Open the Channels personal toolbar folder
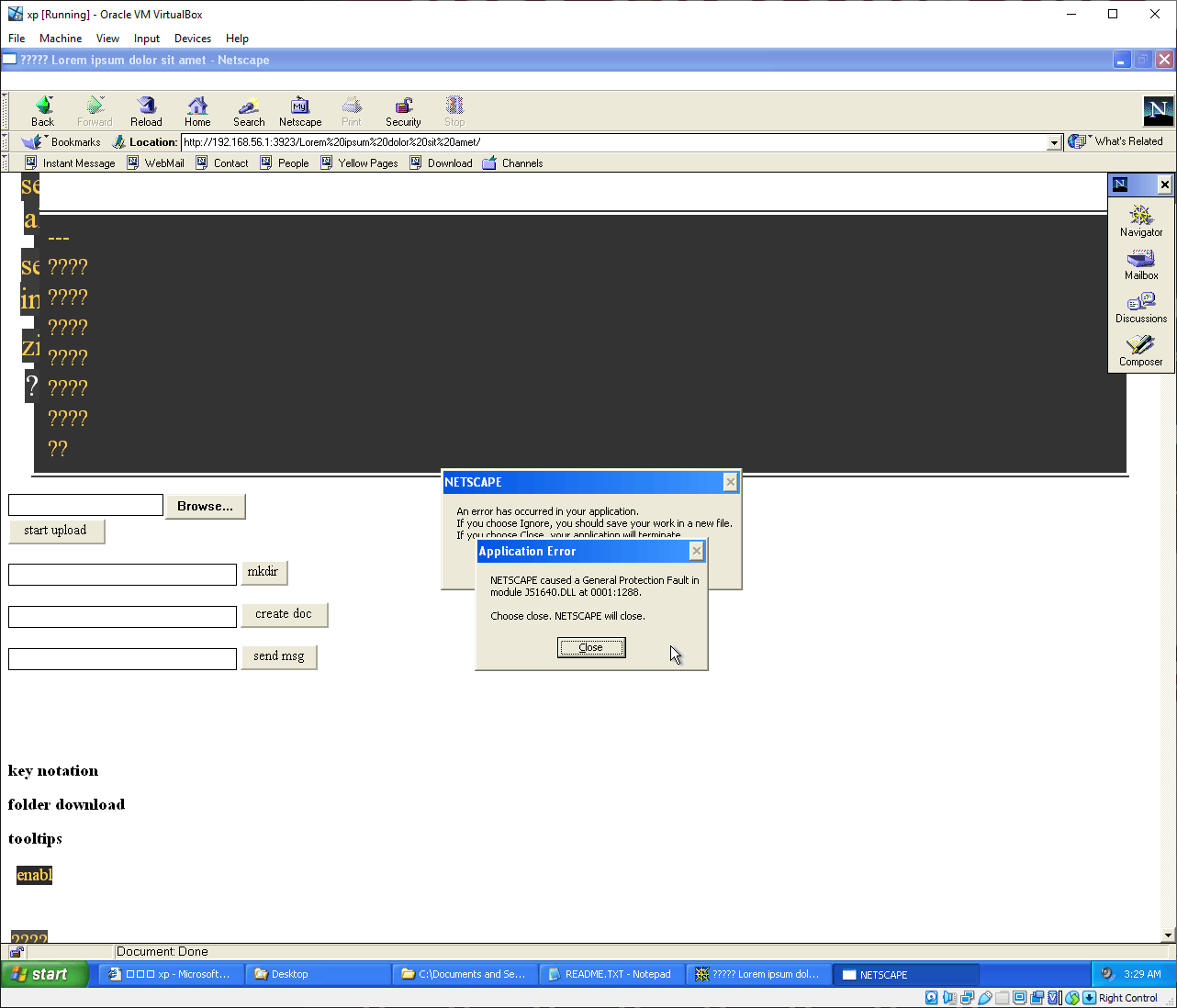1177x1008 pixels. pos(513,163)
